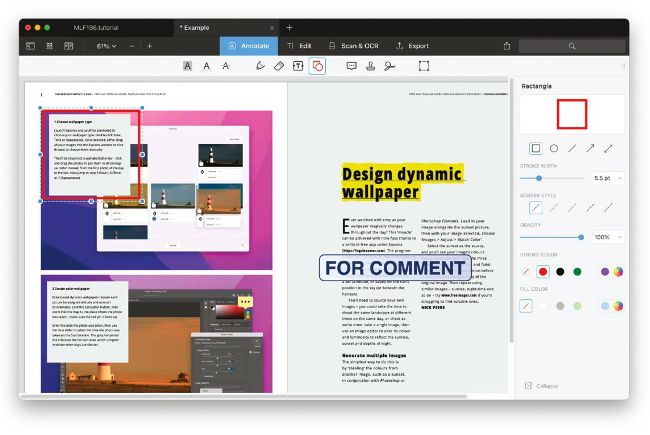The image size is (650, 435).
Task: Select the signature tool
Action: 389,66
